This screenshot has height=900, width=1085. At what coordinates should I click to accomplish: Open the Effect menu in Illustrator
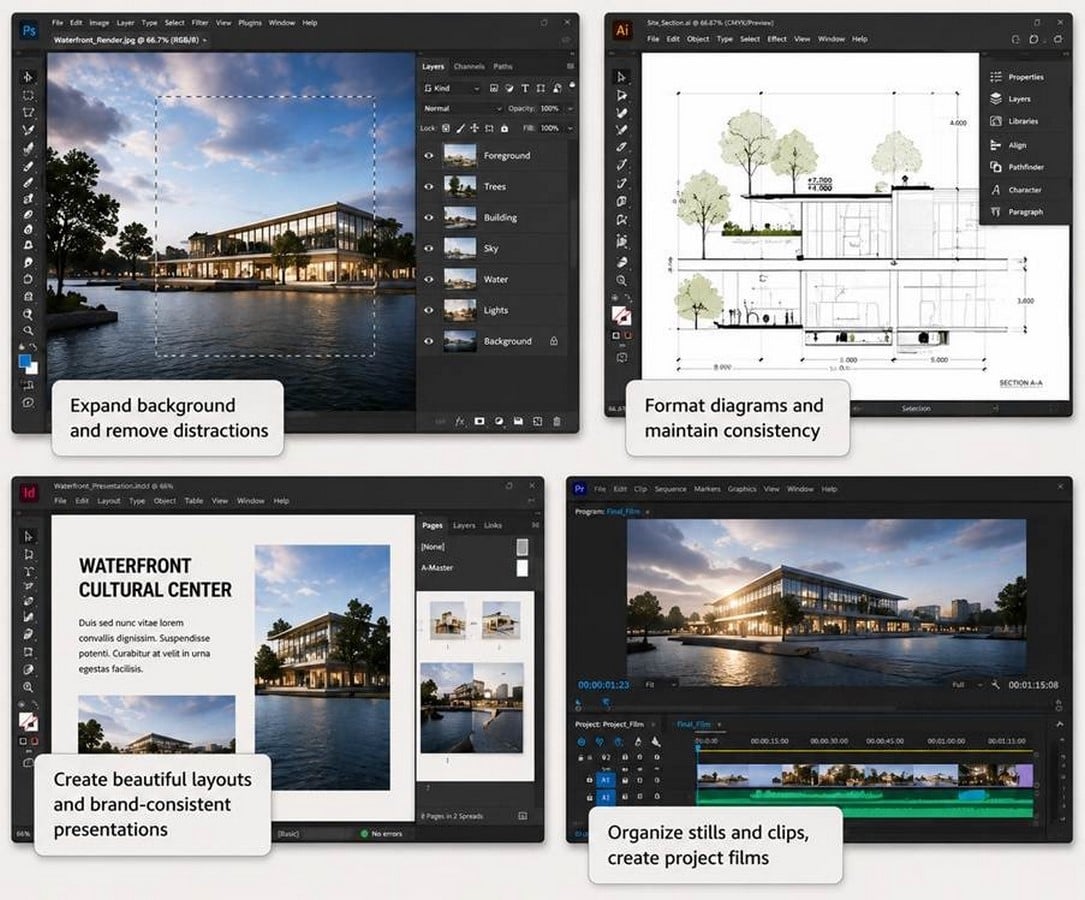(776, 39)
